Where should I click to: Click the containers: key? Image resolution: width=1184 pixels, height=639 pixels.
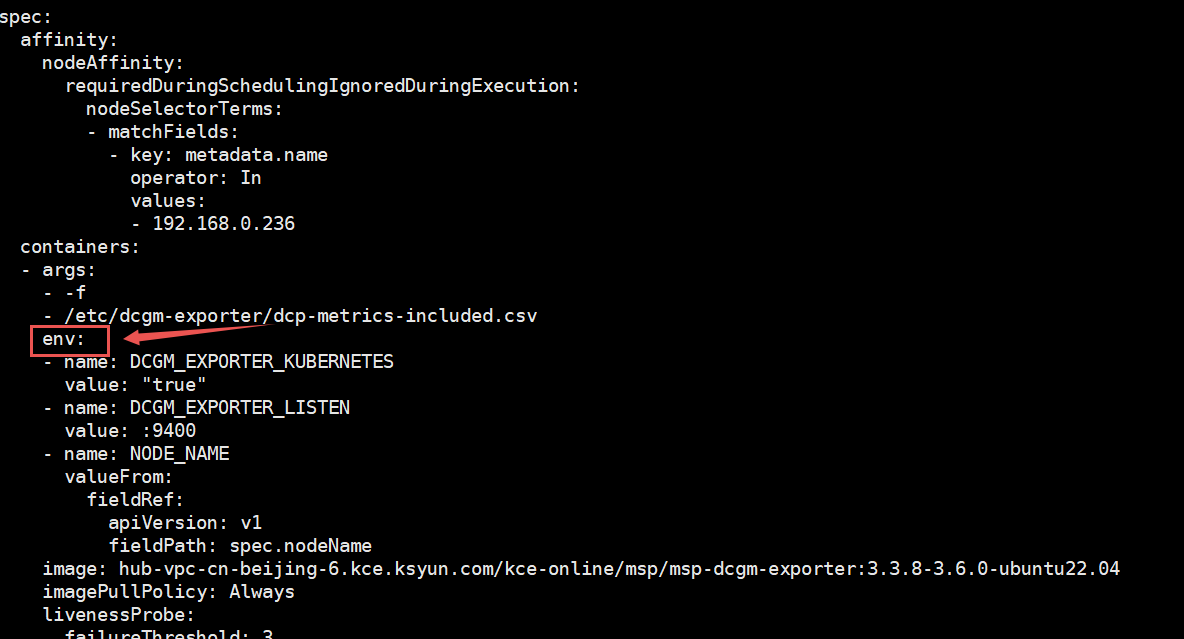point(80,247)
